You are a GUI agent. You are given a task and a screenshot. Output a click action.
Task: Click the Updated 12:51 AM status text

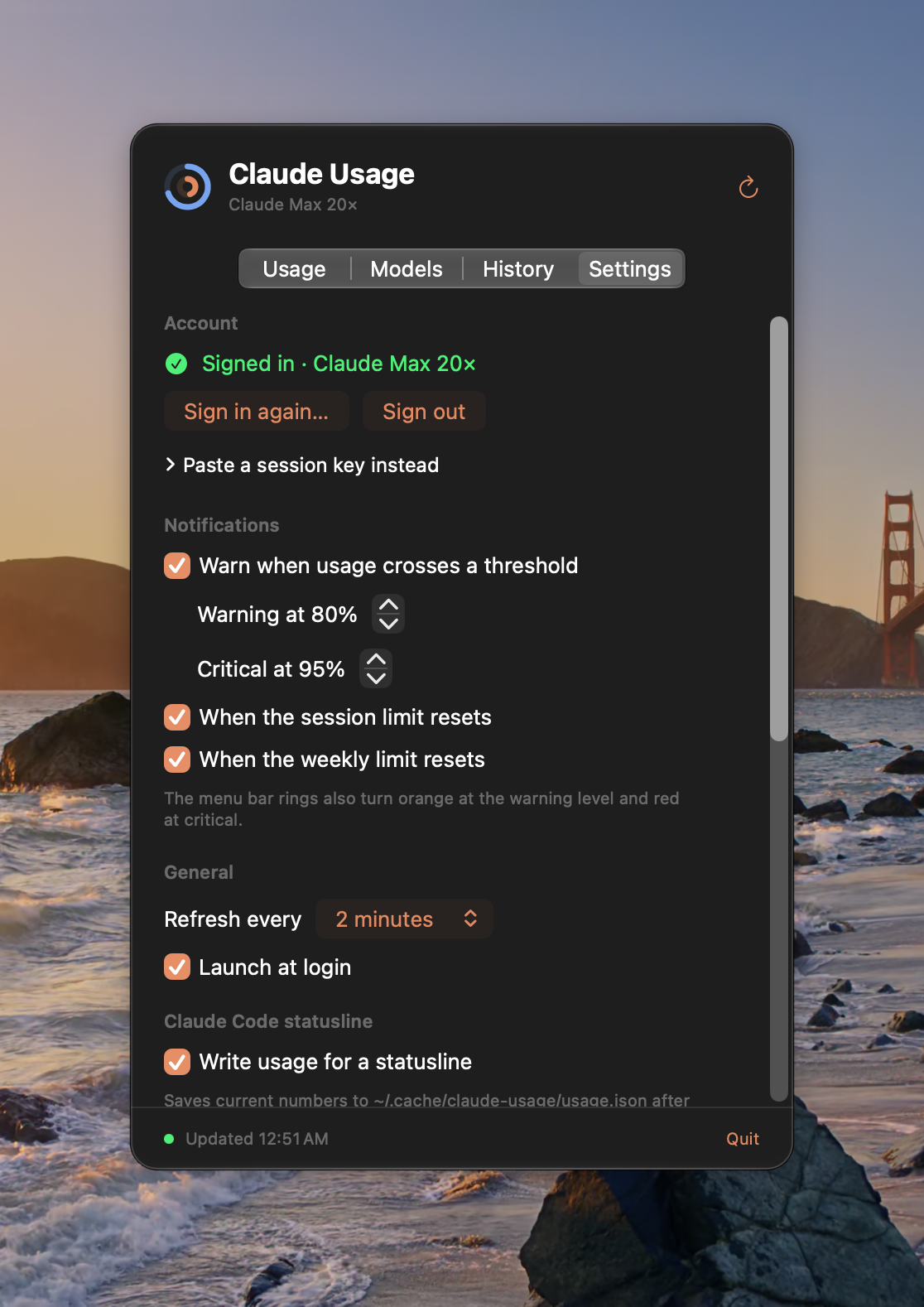(257, 1139)
